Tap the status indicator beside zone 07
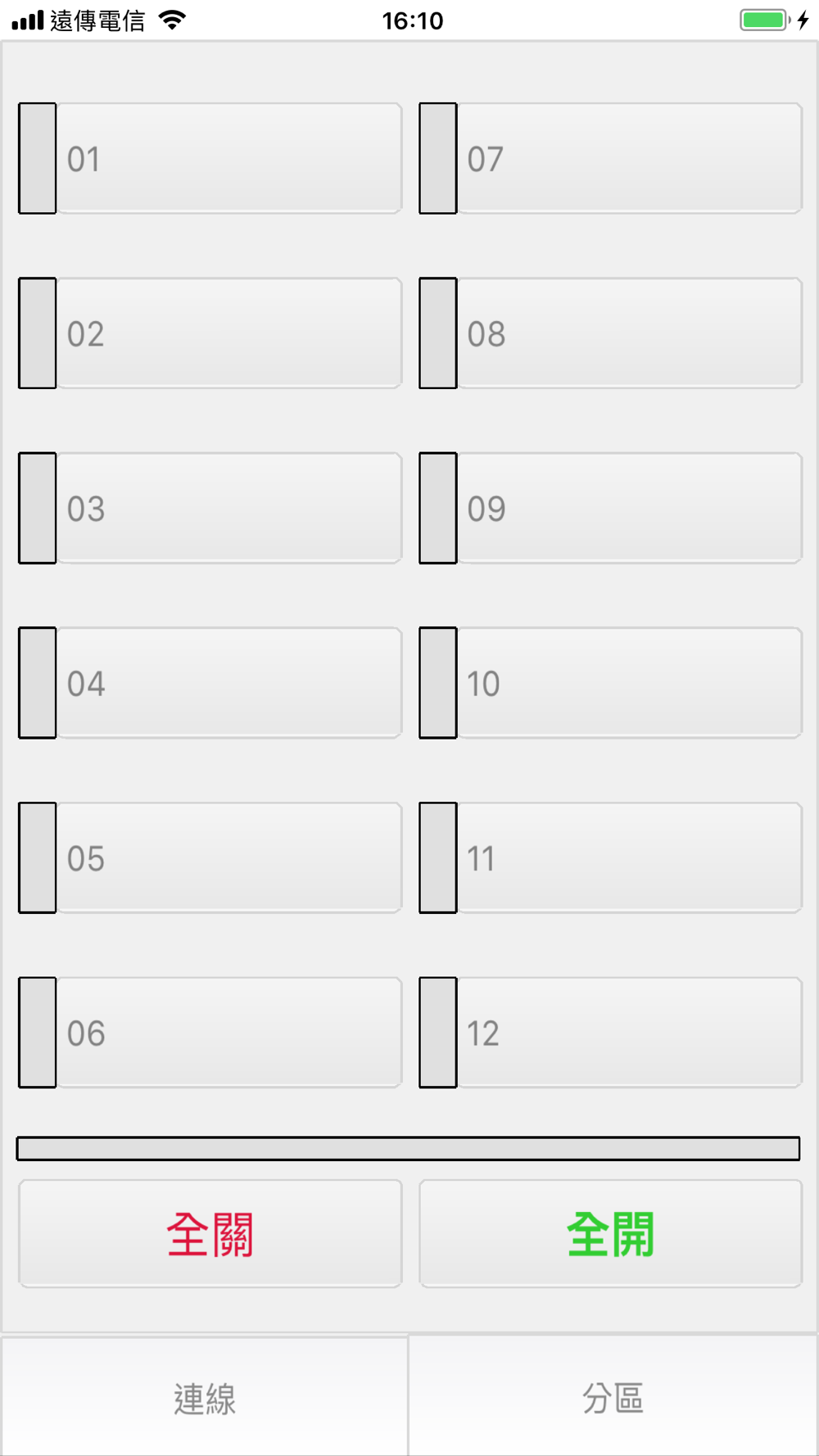 (x=438, y=158)
